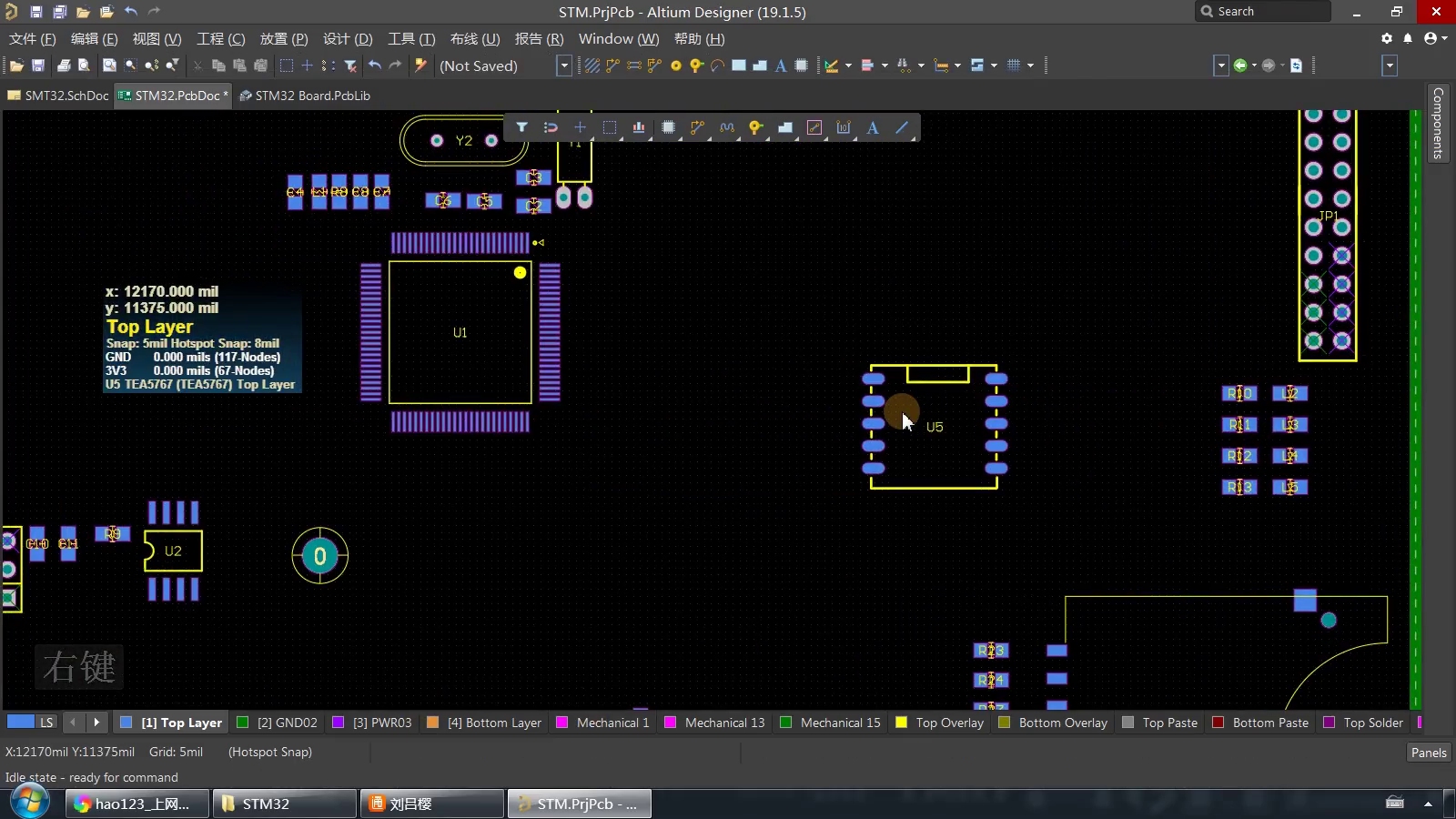The image size is (1456, 819).
Task: Open the grid settings dropdown
Action: [x=1029, y=66]
